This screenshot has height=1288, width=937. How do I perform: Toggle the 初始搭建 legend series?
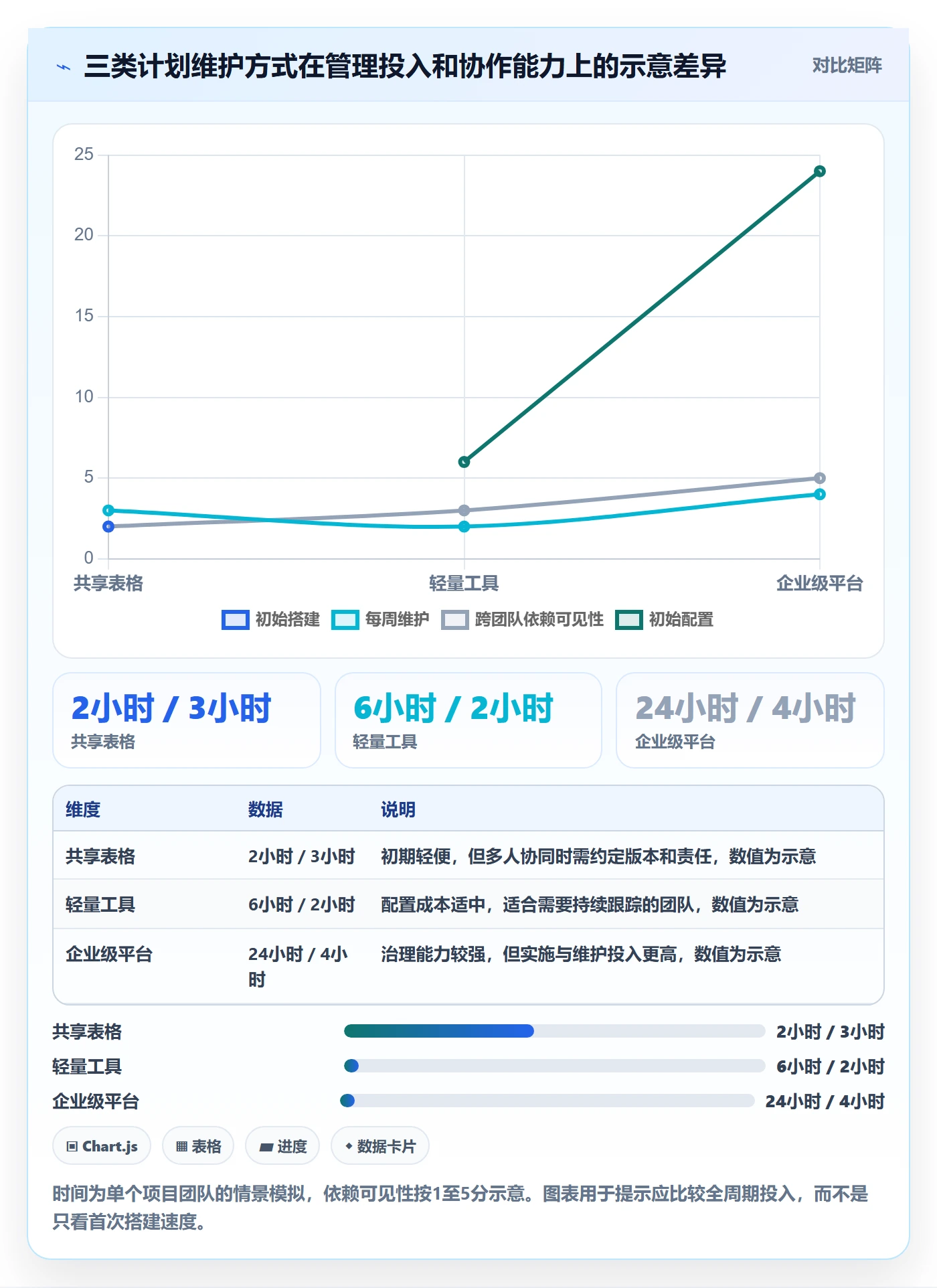click(x=270, y=620)
